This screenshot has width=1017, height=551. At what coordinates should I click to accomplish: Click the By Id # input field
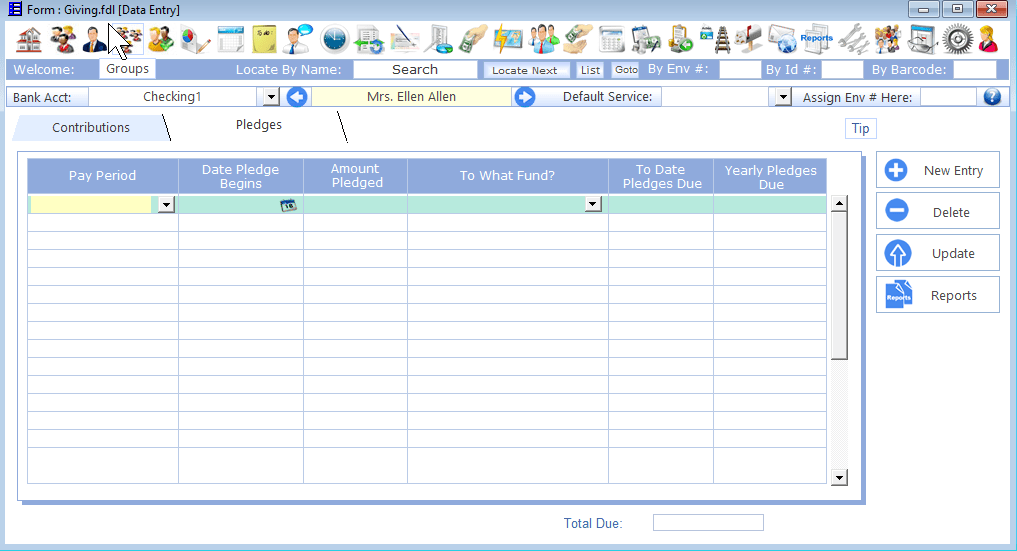coord(843,69)
